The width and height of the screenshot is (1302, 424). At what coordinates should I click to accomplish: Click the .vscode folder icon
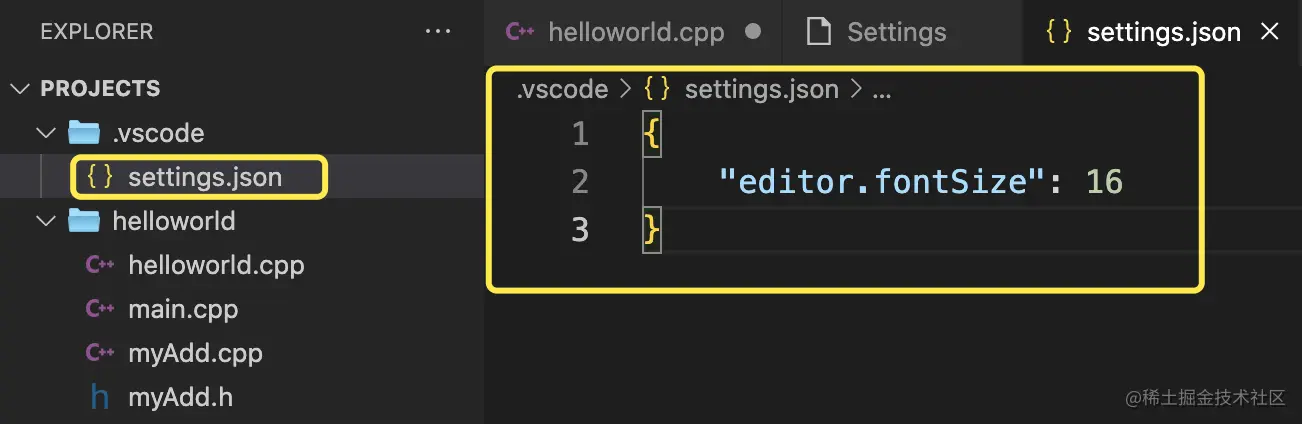[84, 133]
